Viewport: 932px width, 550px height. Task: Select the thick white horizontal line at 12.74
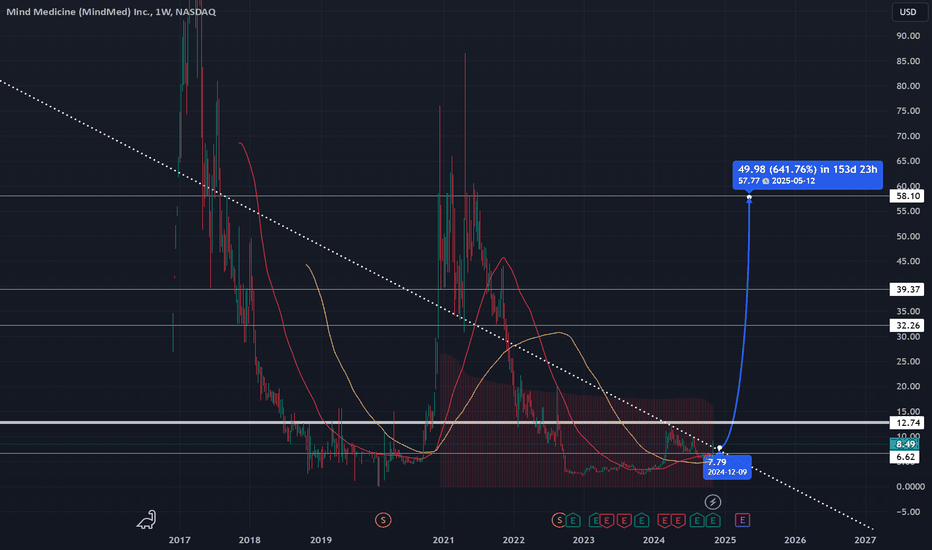click(445, 423)
